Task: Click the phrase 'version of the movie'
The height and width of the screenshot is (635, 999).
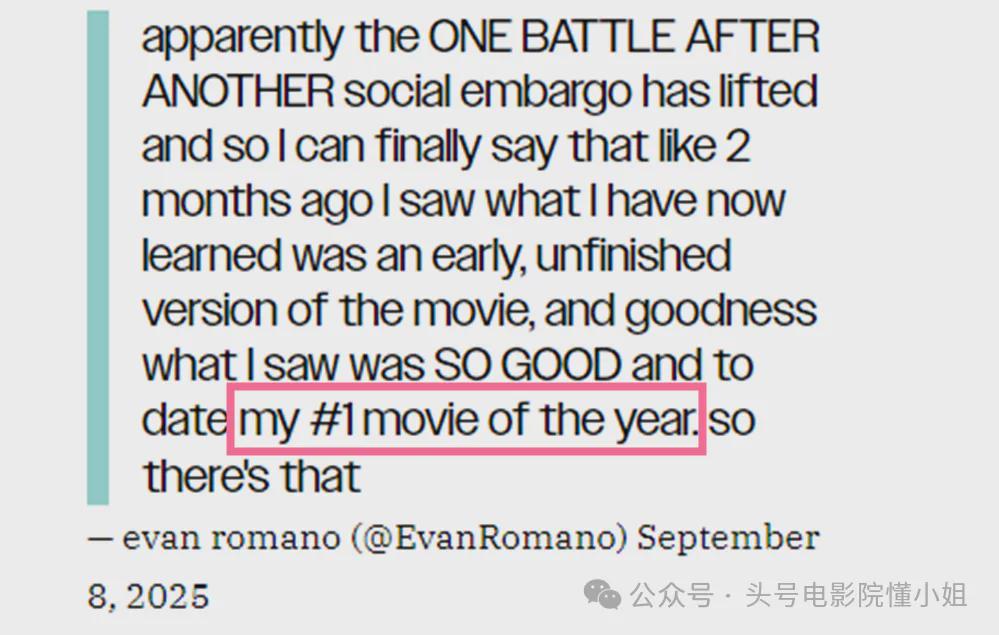Action: point(337,311)
